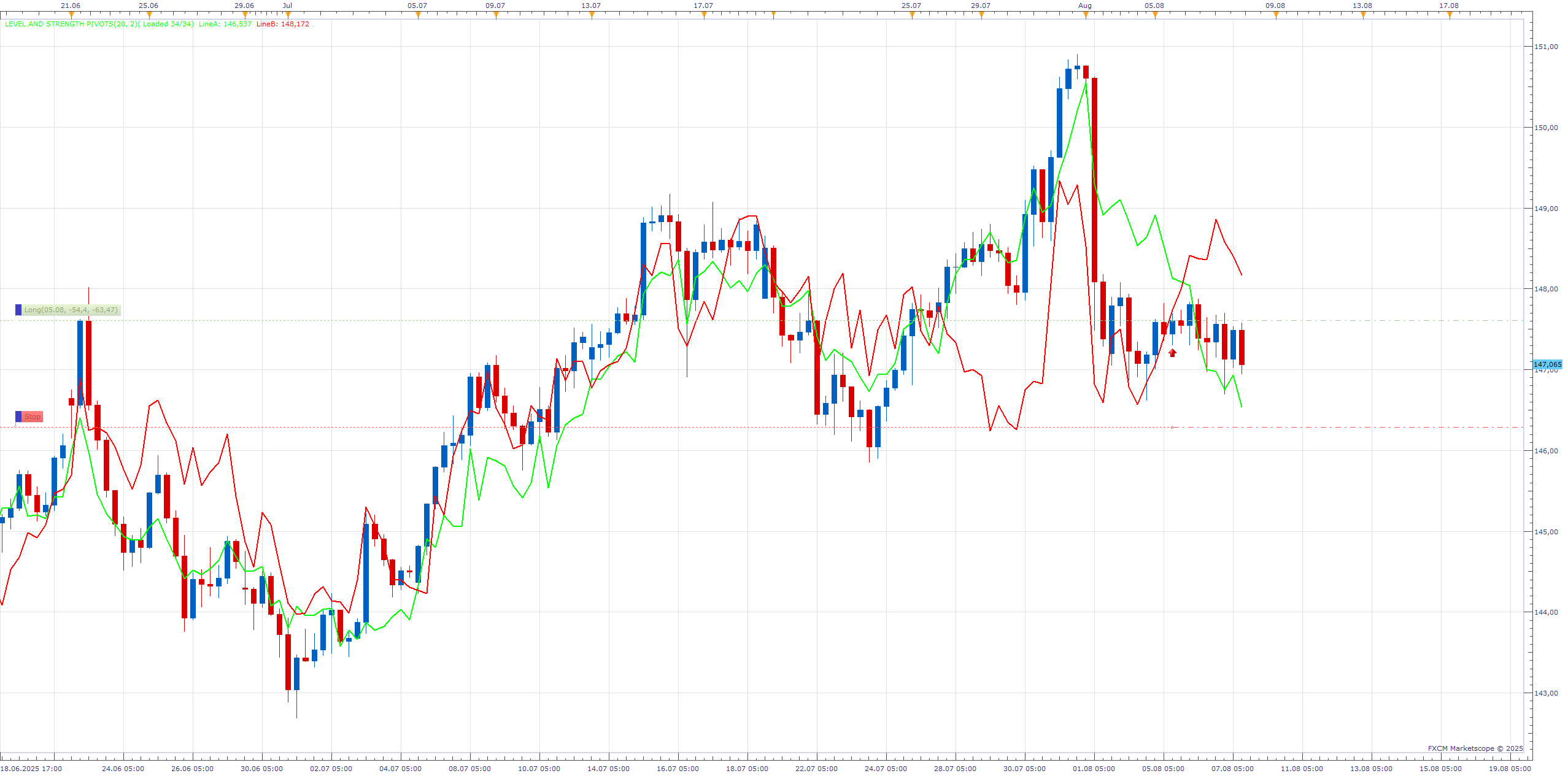Select the Stop order label
Viewport: 1568px width, 776px height.
click(33, 417)
